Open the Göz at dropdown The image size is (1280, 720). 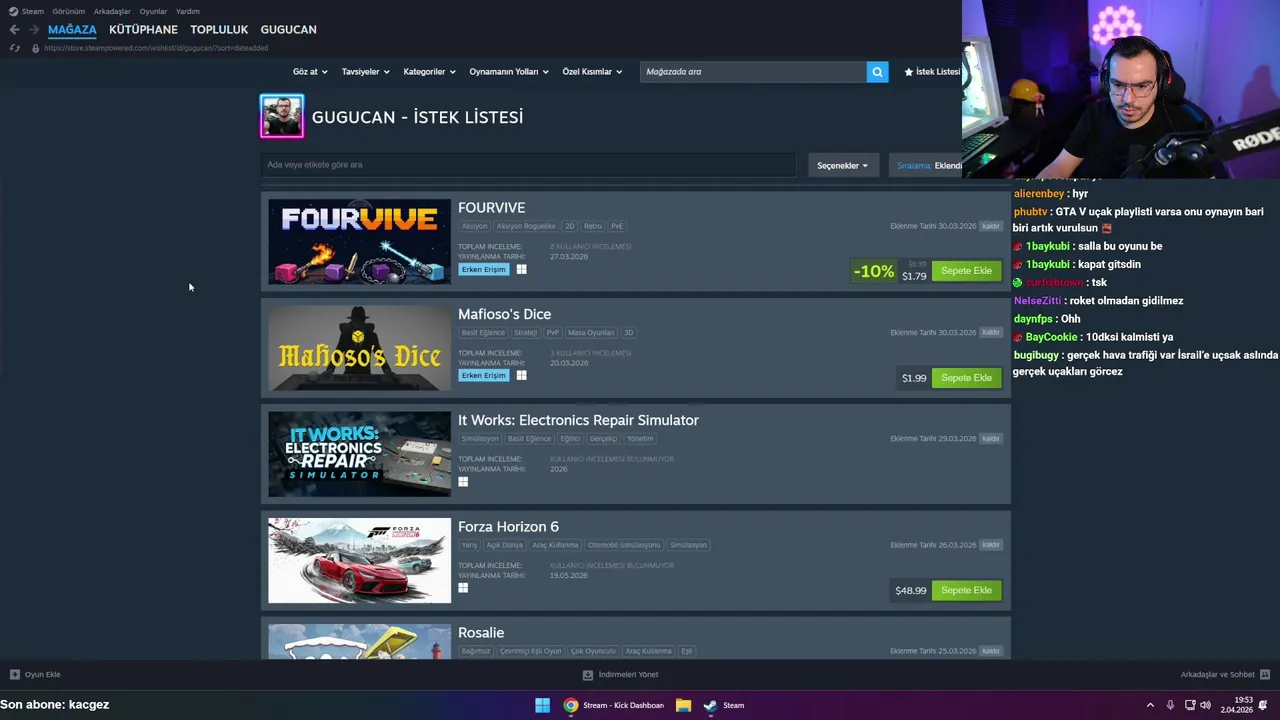coord(310,72)
